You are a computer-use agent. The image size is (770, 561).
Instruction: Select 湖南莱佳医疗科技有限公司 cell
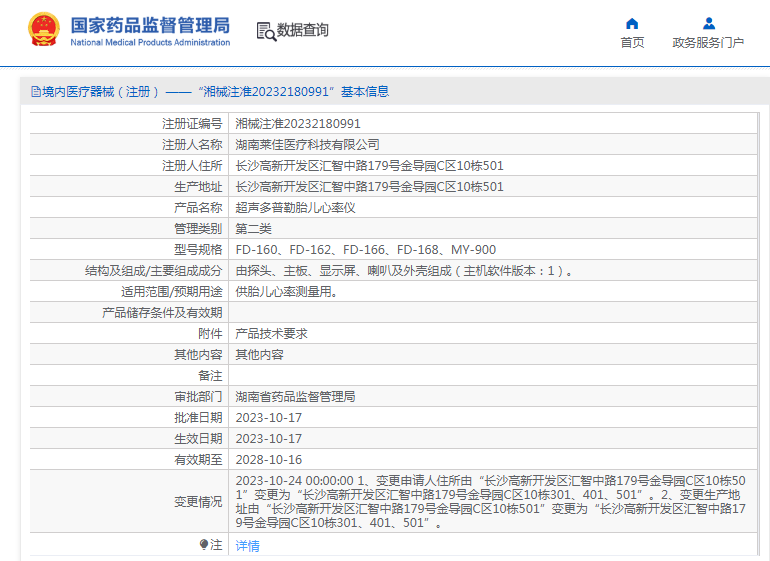click(307, 145)
